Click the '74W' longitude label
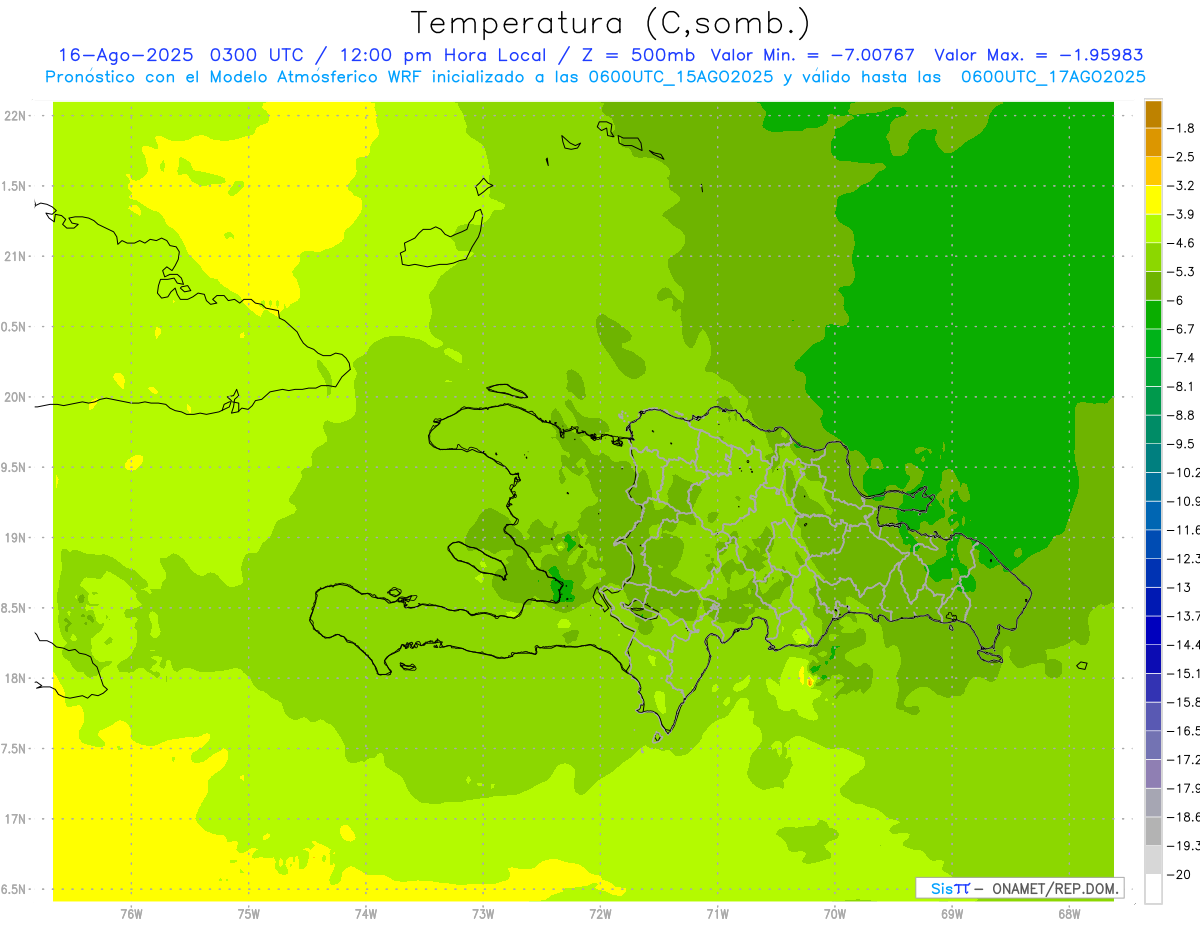 coord(366,913)
